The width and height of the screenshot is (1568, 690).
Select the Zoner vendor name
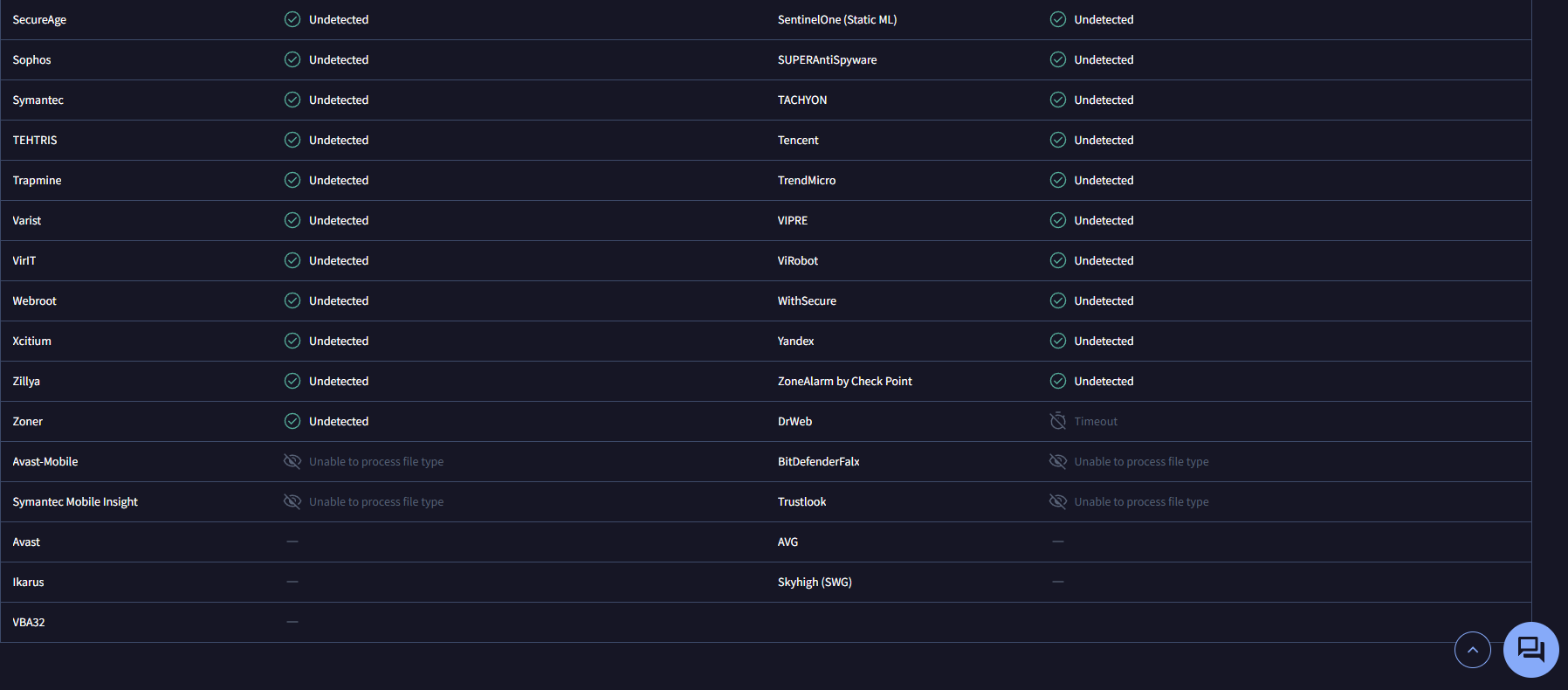coord(27,421)
